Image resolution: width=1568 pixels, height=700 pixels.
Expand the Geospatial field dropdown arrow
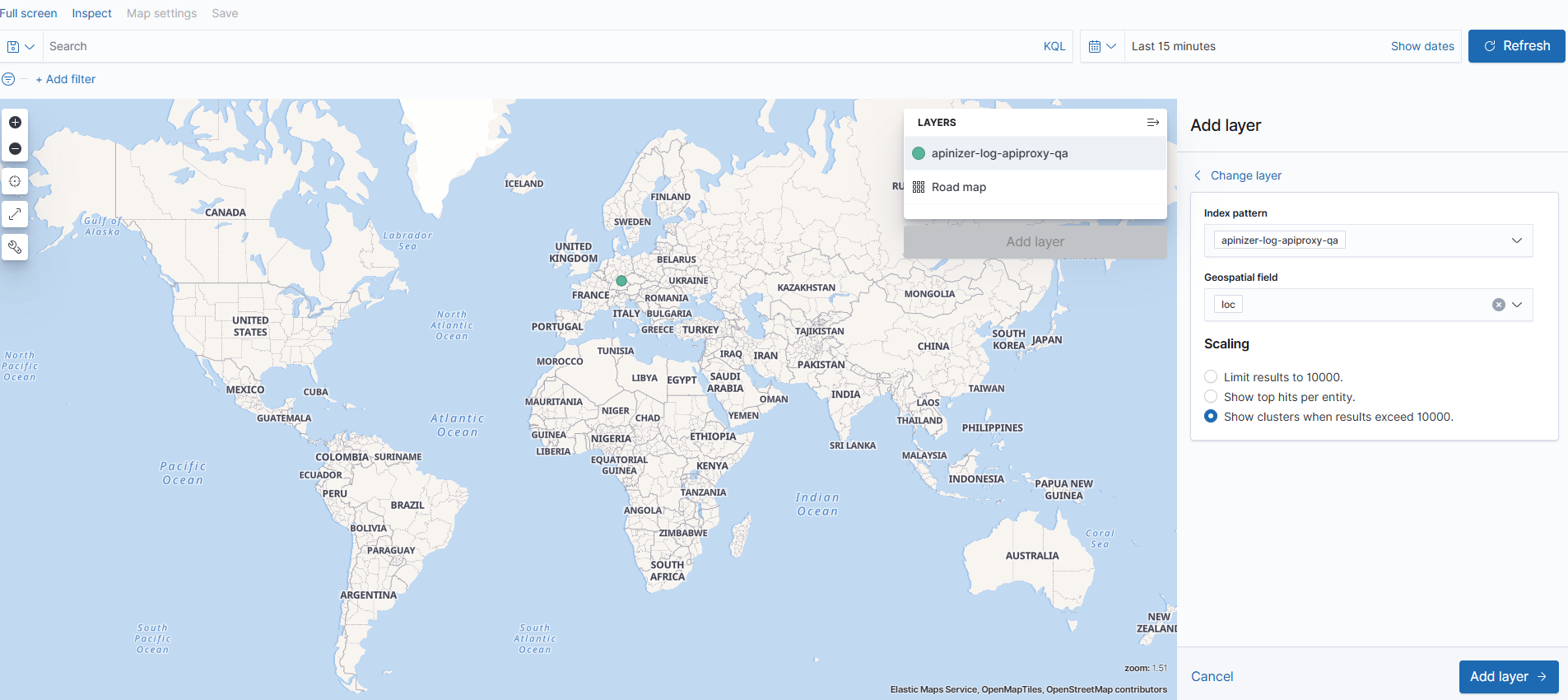tap(1517, 305)
